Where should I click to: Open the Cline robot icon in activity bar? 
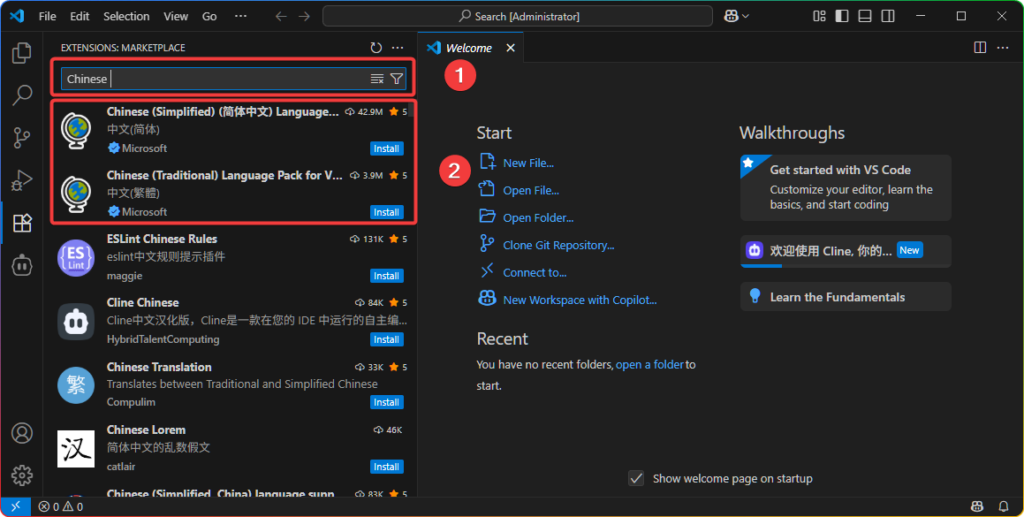[22, 265]
